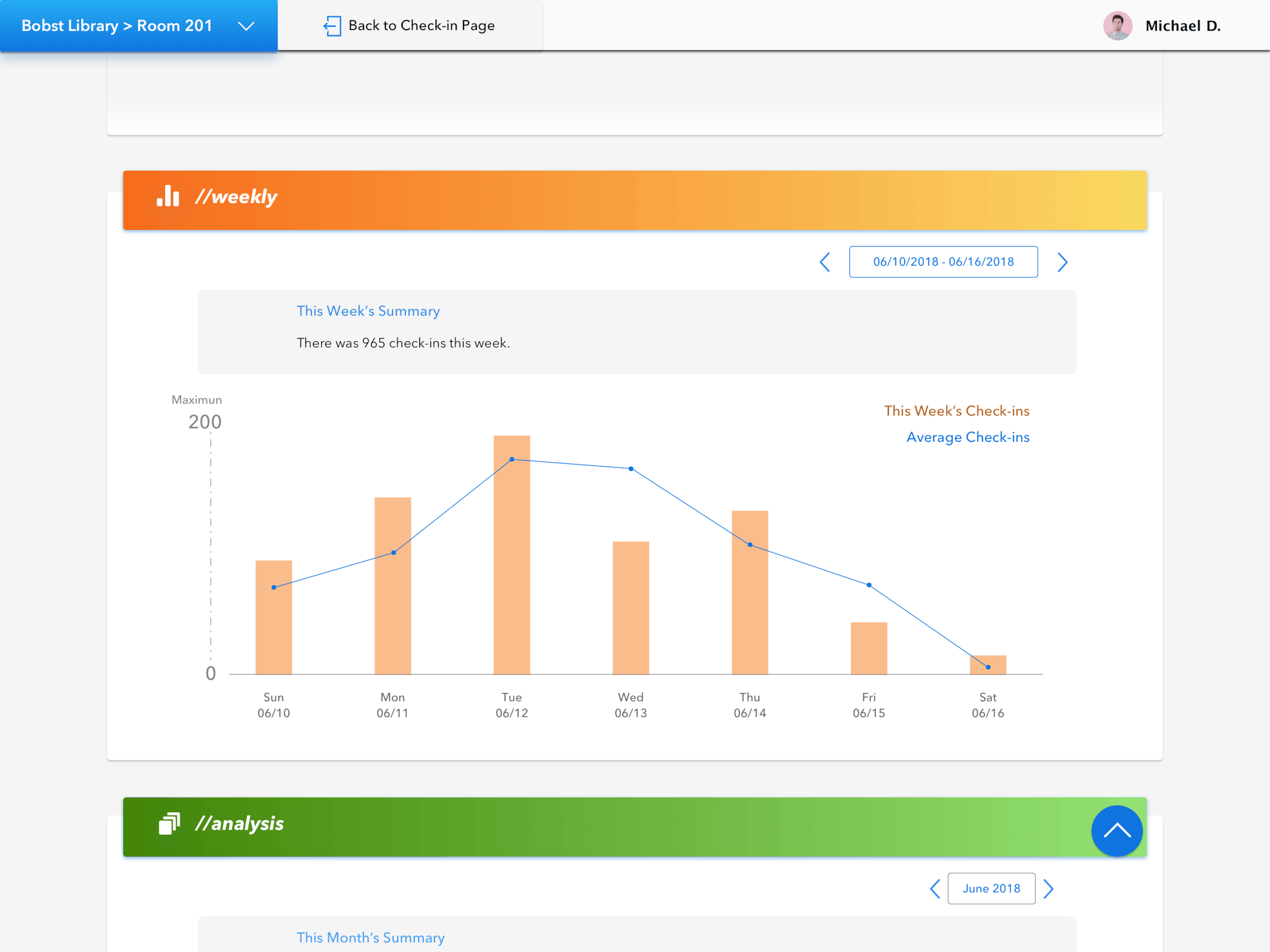1270x952 pixels.
Task: Expand the Bobst Library room dropdown chevron
Action: click(246, 26)
